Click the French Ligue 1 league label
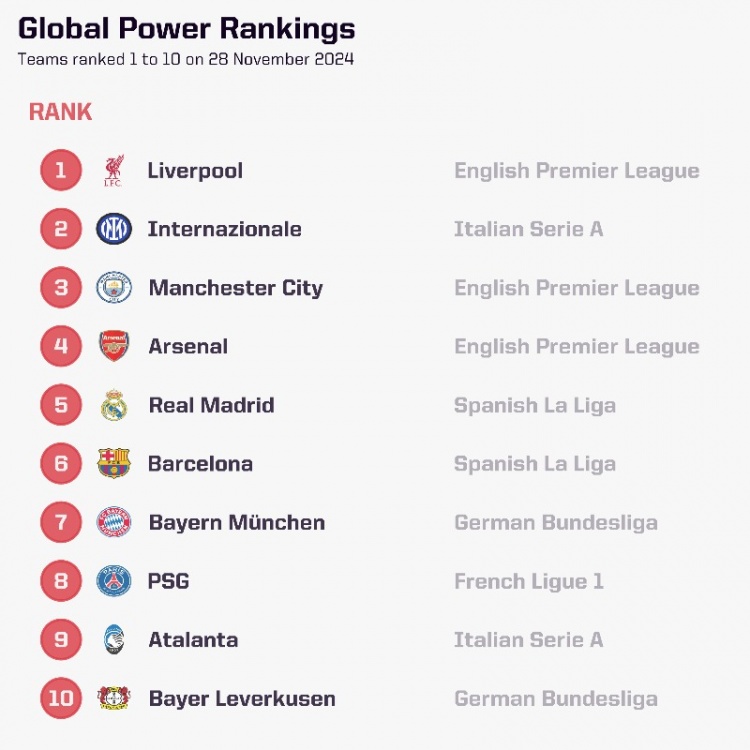The width and height of the screenshot is (750, 750). [529, 581]
